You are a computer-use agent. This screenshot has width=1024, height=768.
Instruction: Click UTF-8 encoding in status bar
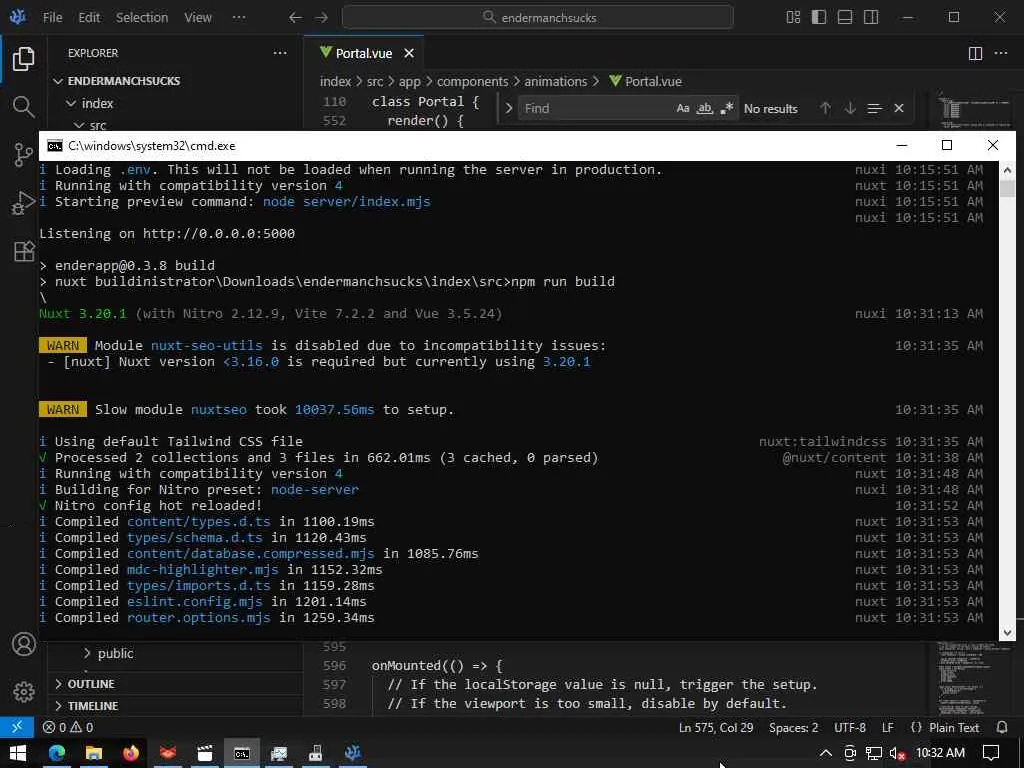click(x=850, y=728)
